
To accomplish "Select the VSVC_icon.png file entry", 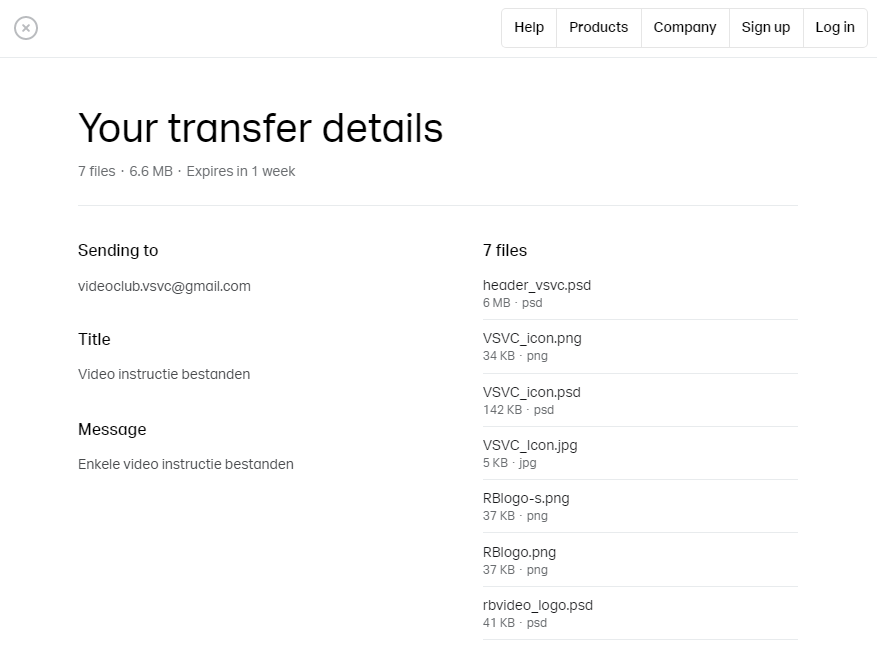I will pyautogui.click(x=640, y=346).
